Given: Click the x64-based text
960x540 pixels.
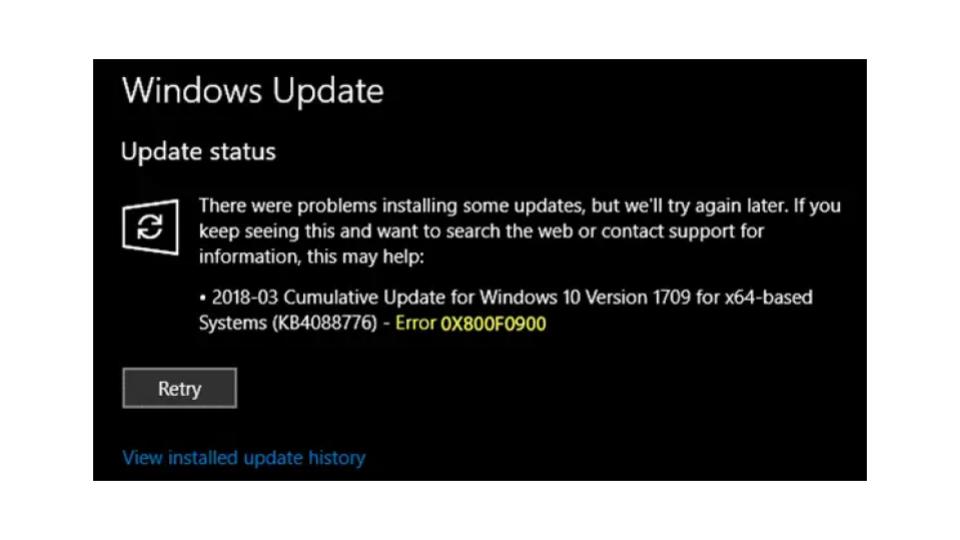Looking at the screenshot, I should 769,298.
